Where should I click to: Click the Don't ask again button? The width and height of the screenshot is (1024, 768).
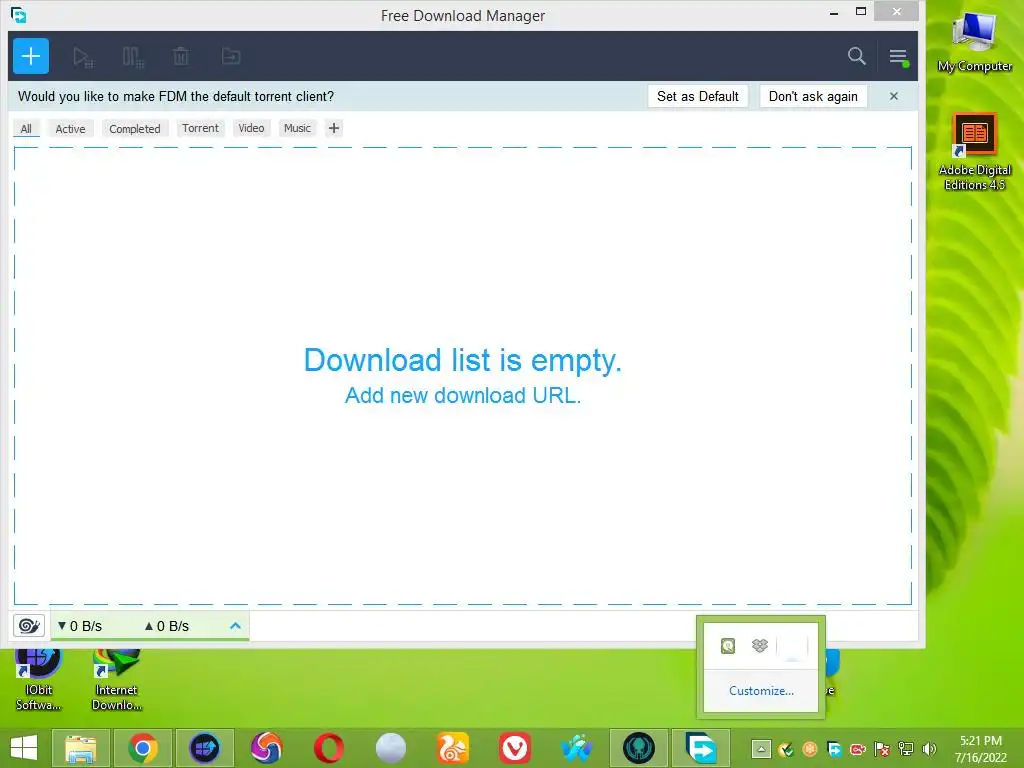click(813, 96)
